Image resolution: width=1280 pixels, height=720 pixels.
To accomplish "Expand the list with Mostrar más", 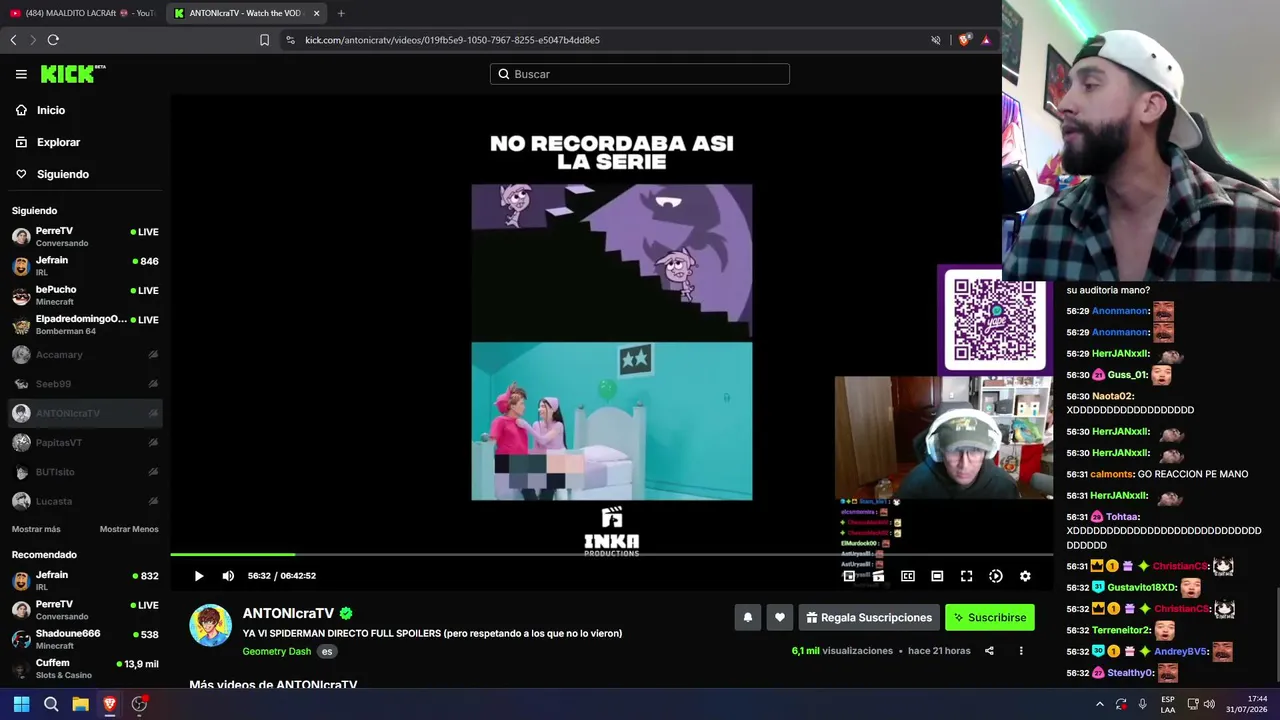I will click(36, 529).
